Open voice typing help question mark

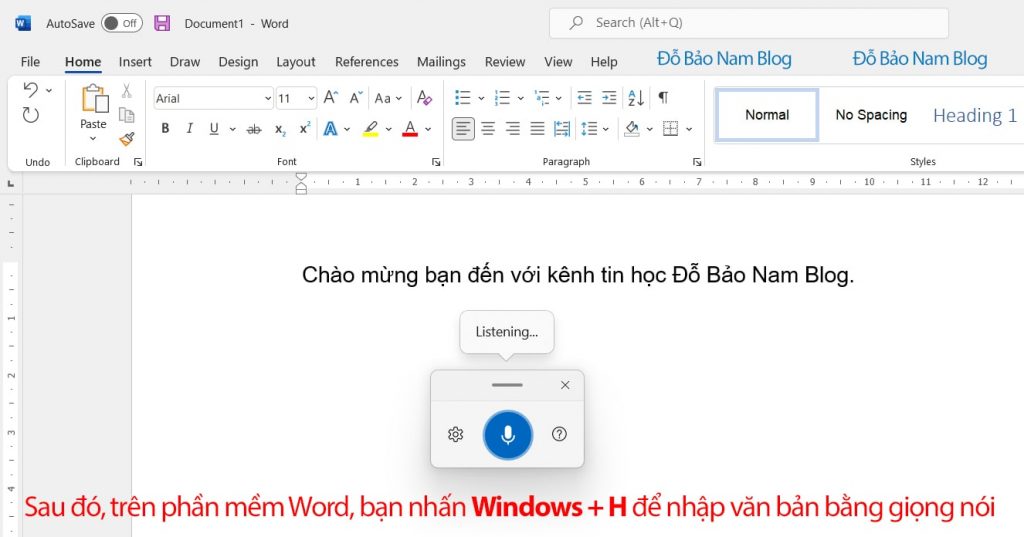pyautogui.click(x=560, y=434)
